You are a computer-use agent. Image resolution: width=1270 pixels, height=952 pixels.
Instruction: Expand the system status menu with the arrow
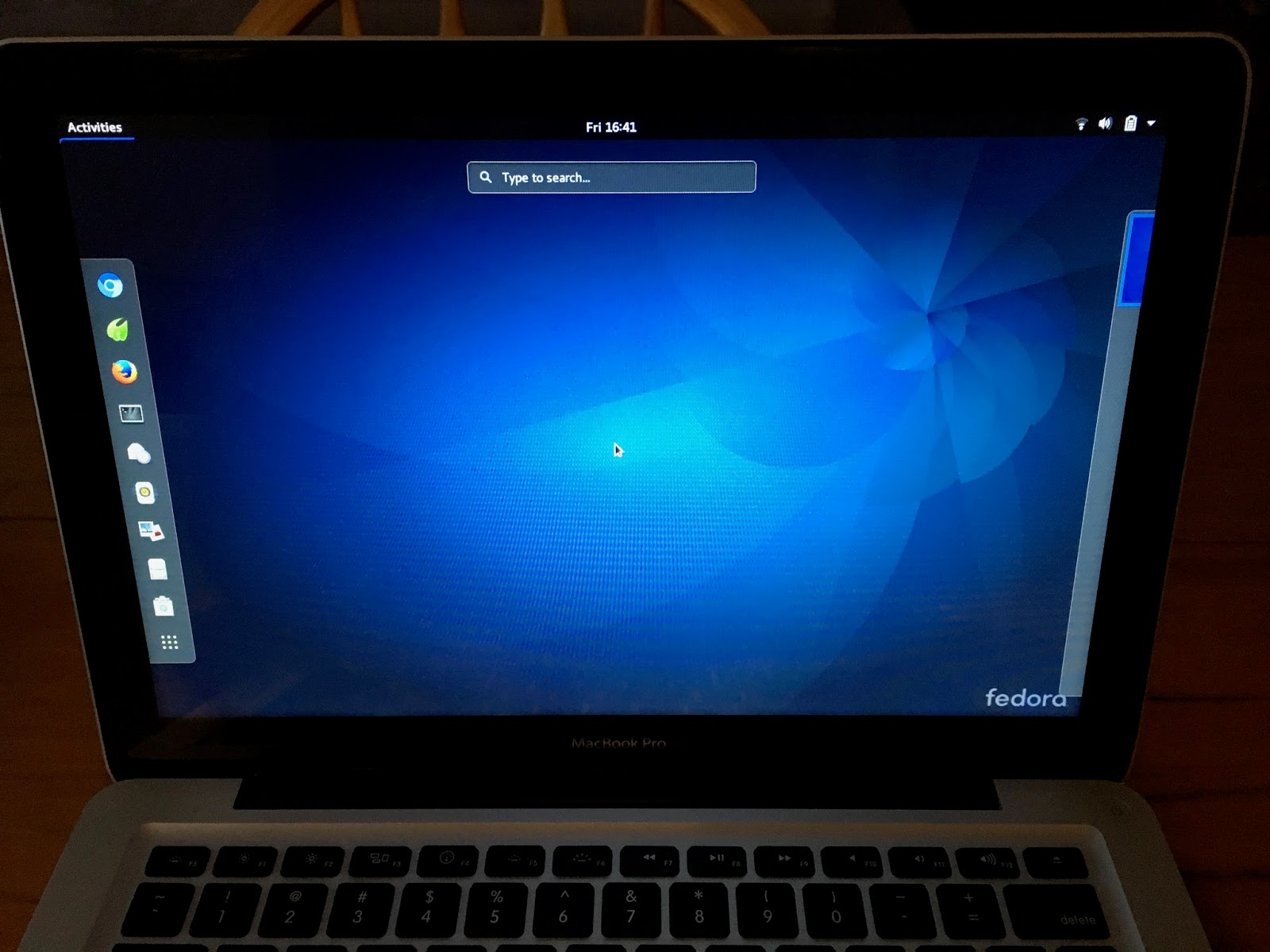coord(1151,125)
